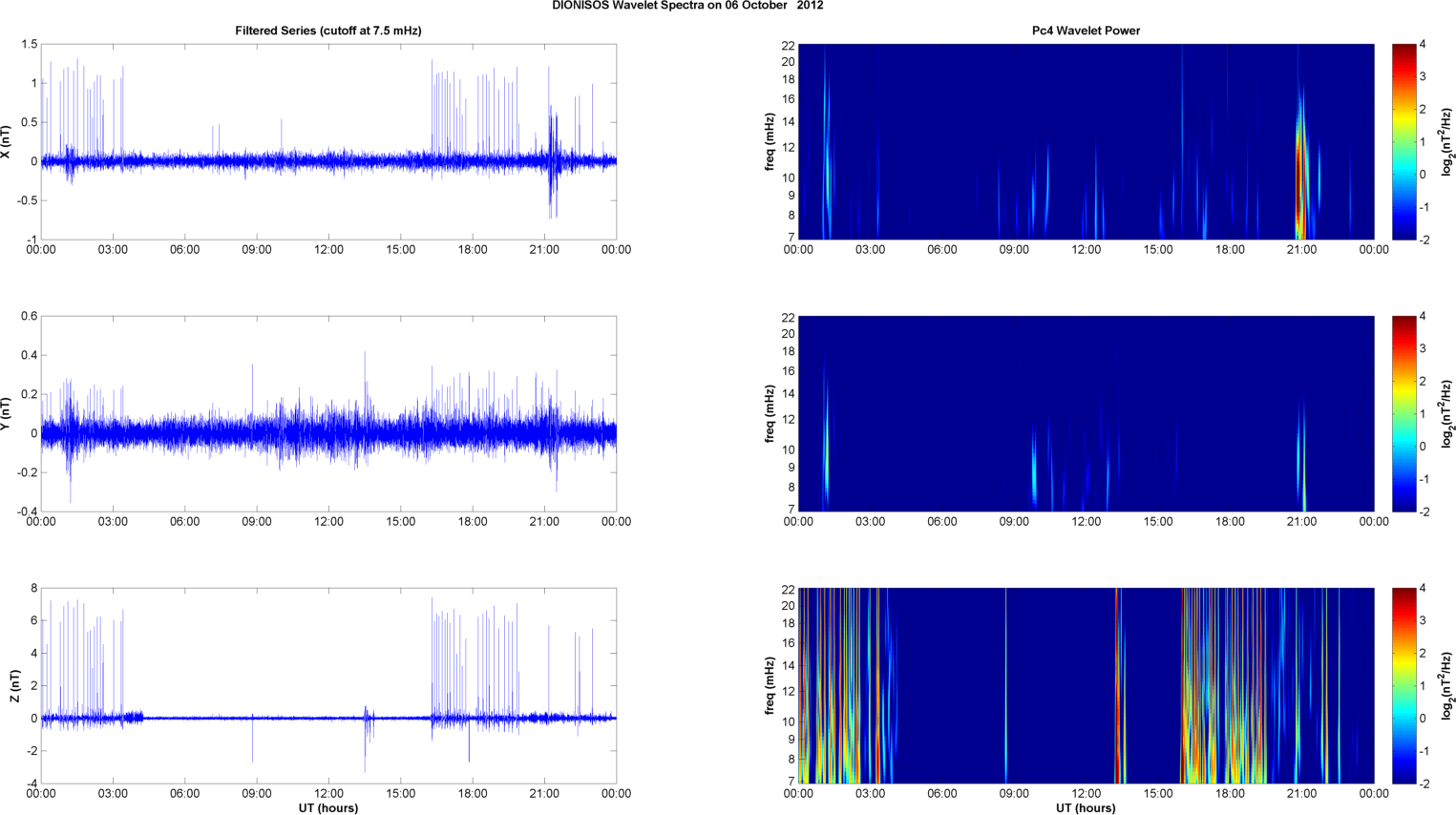Image resolution: width=1456 pixels, height=815 pixels.
Task: Click the Y (nT) axis label
Action: point(7,413)
